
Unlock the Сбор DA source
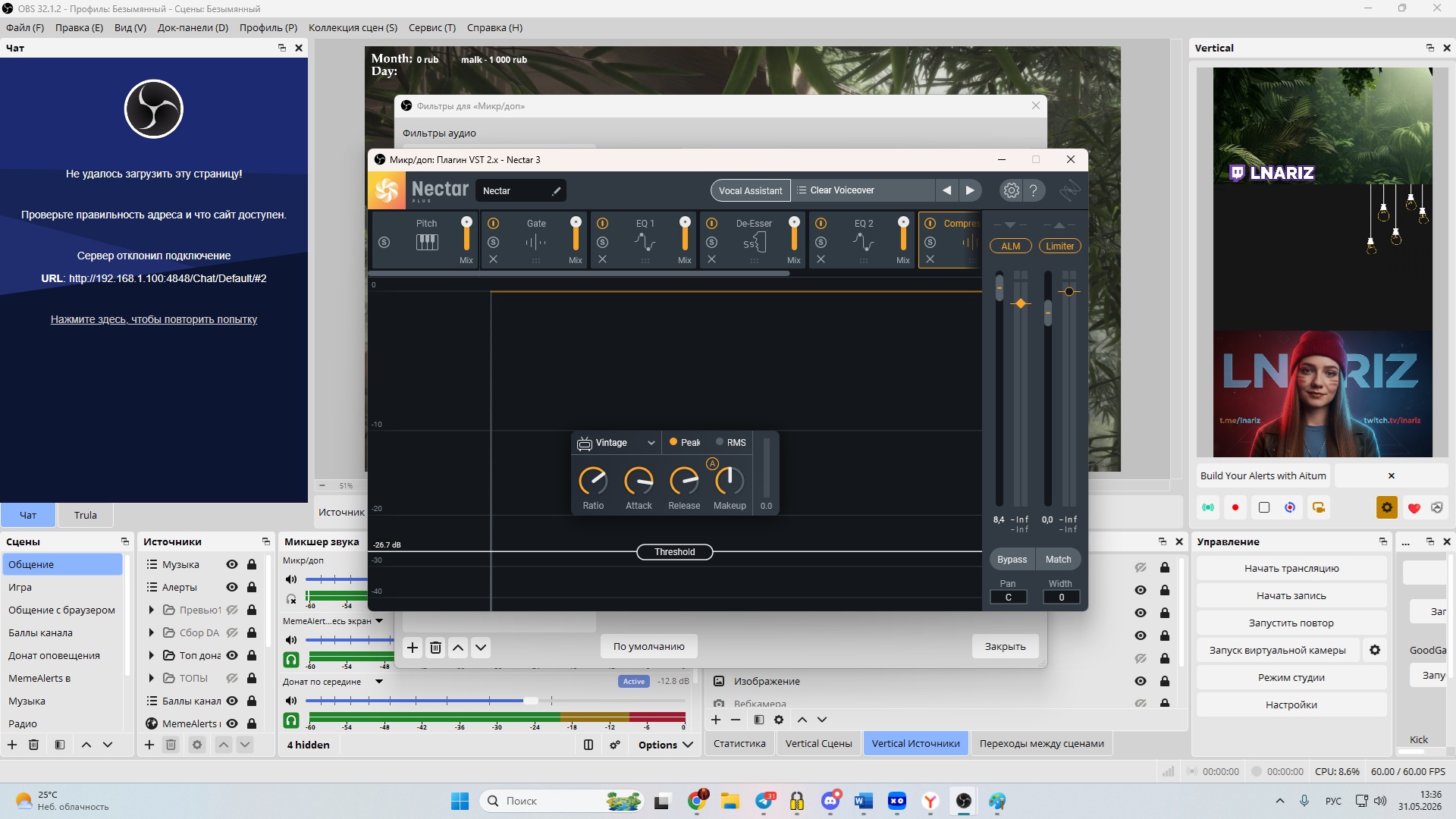tap(252, 632)
